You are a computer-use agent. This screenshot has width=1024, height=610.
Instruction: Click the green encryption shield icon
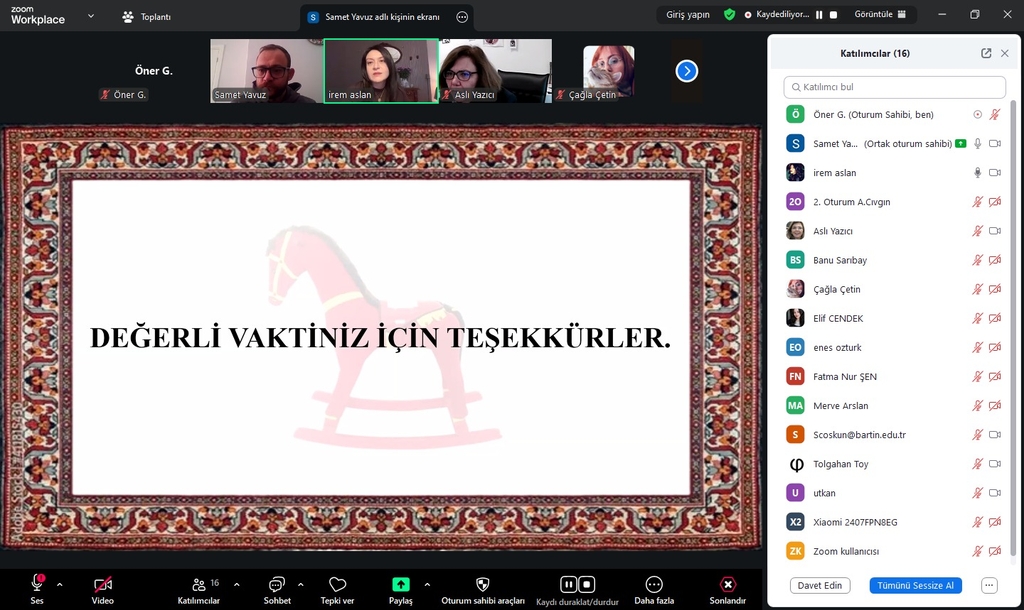point(730,15)
